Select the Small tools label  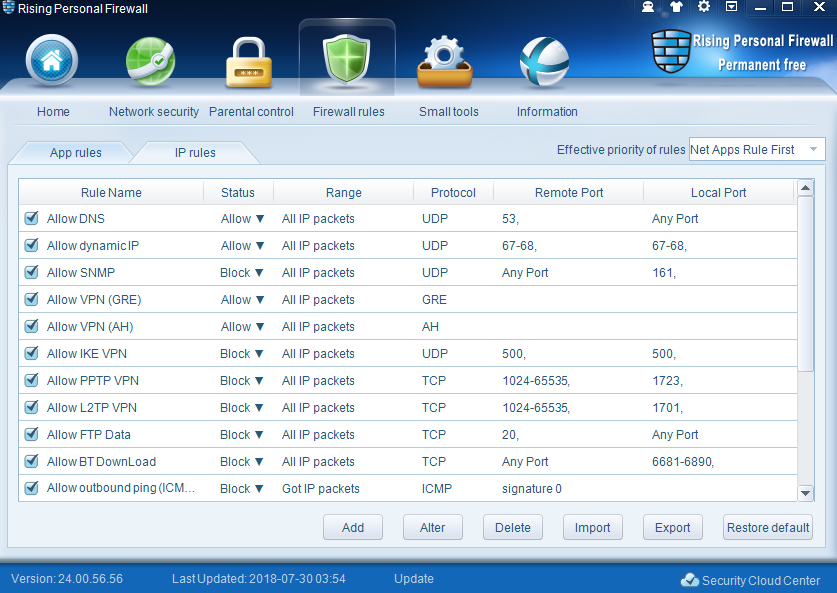click(448, 112)
